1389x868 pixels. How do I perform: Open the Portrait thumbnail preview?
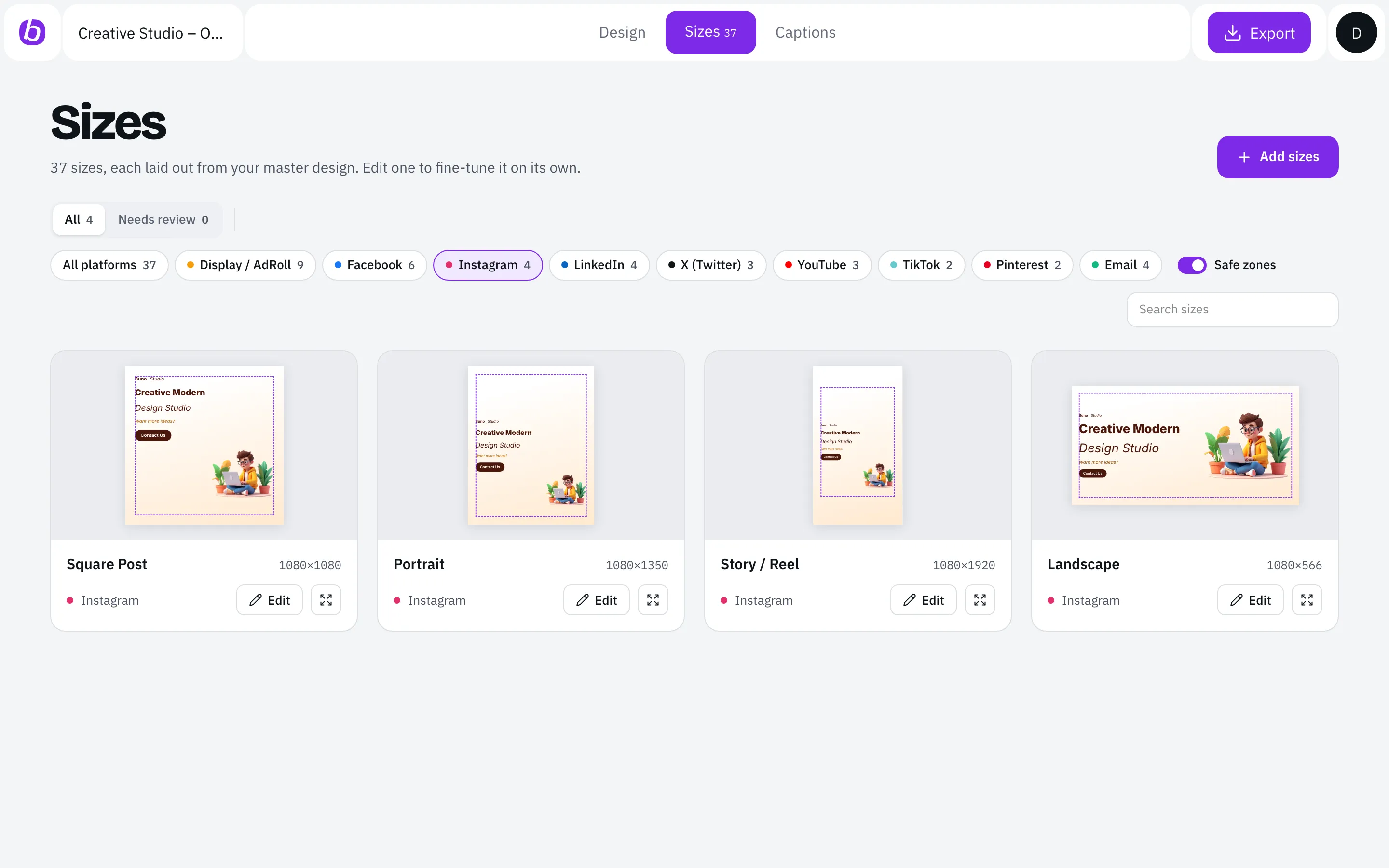531,446
